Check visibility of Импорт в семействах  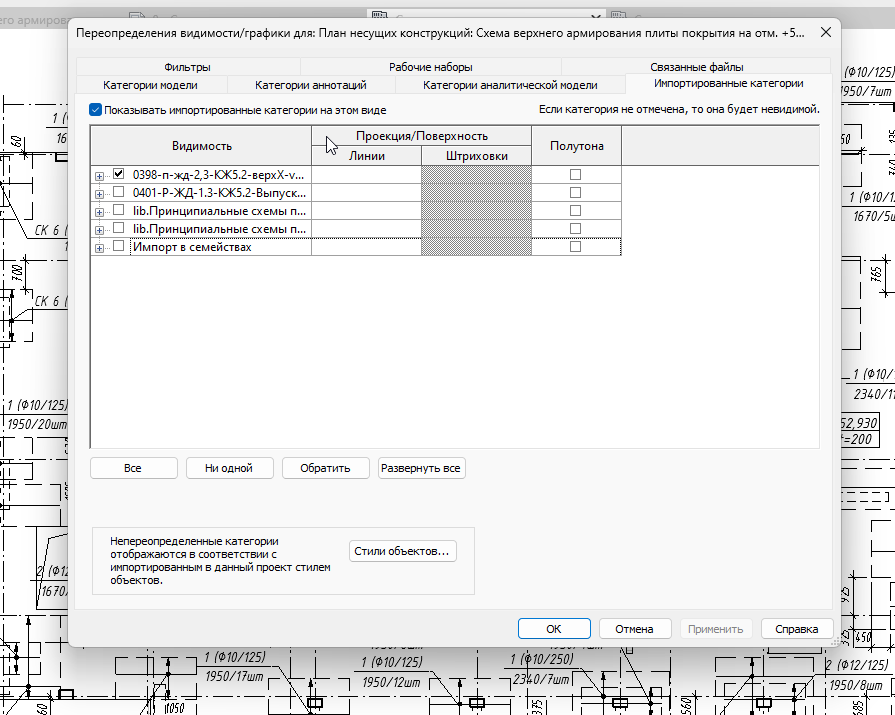[119, 246]
